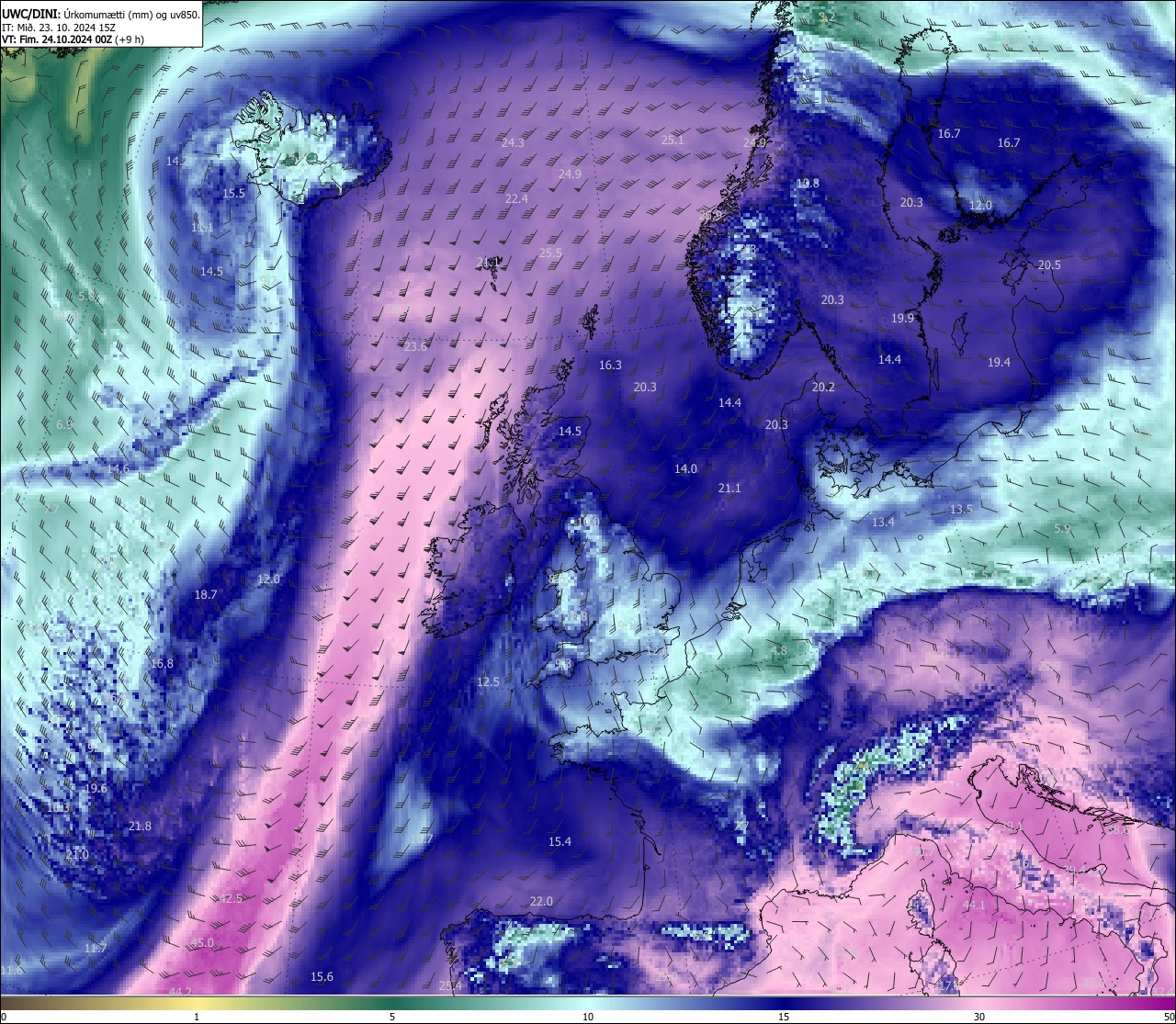Click the 21.8 value in the Atlantic

140,827
